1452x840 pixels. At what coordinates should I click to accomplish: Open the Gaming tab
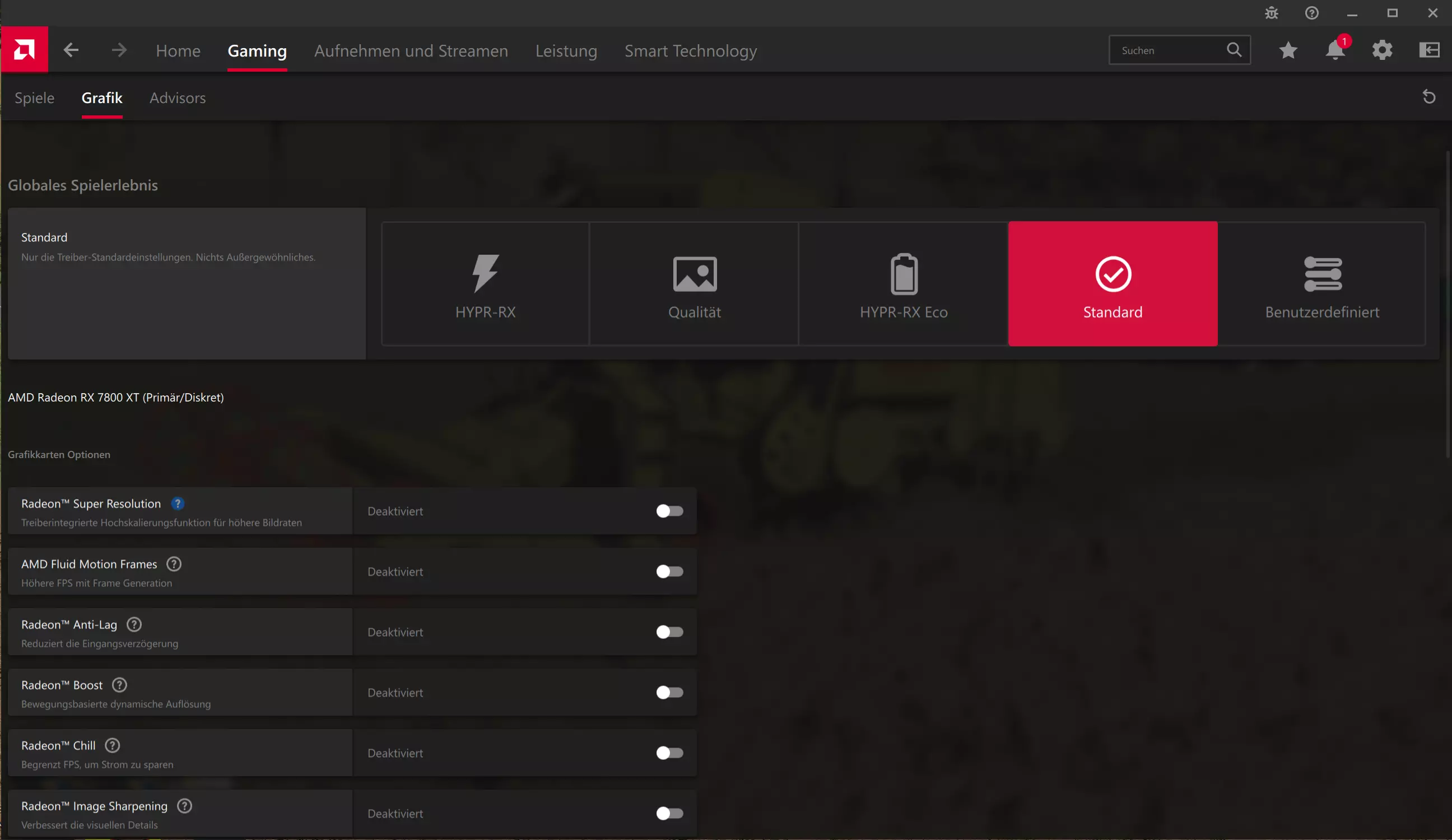click(x=257, y=51)
